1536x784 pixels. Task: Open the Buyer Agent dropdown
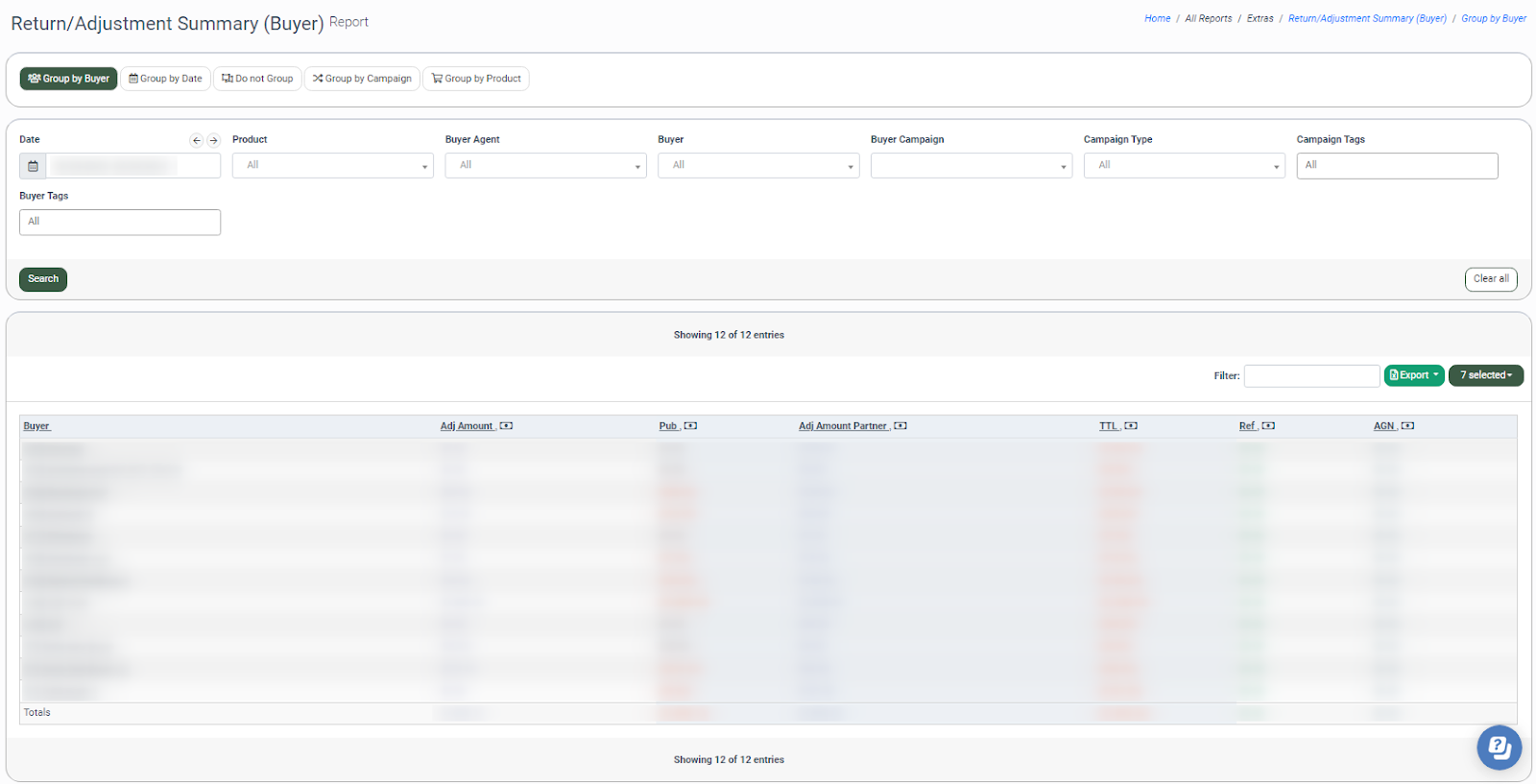[545, 166]
